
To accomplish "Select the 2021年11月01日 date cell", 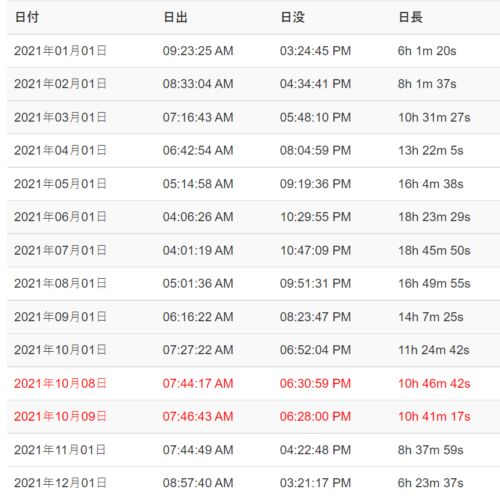I will pyautogui.click(x=60, y=450).
